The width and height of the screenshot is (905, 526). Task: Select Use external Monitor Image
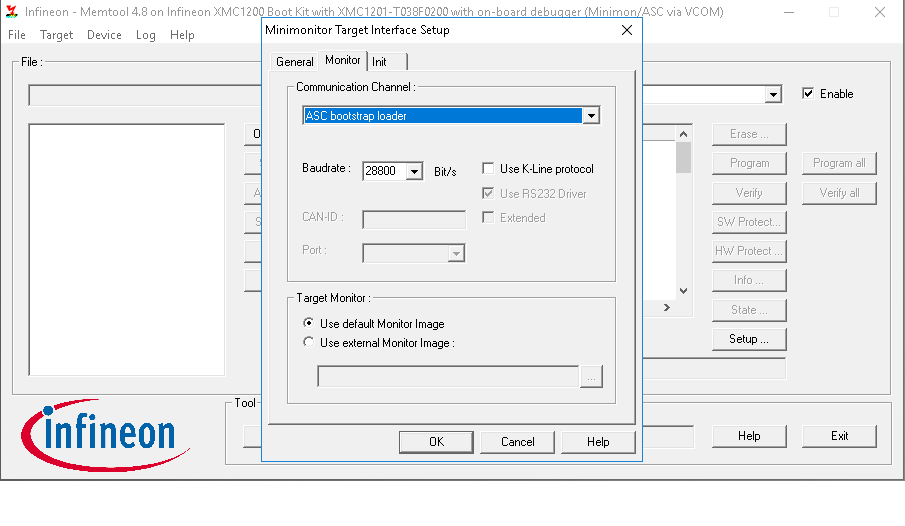tap(309, 342)
